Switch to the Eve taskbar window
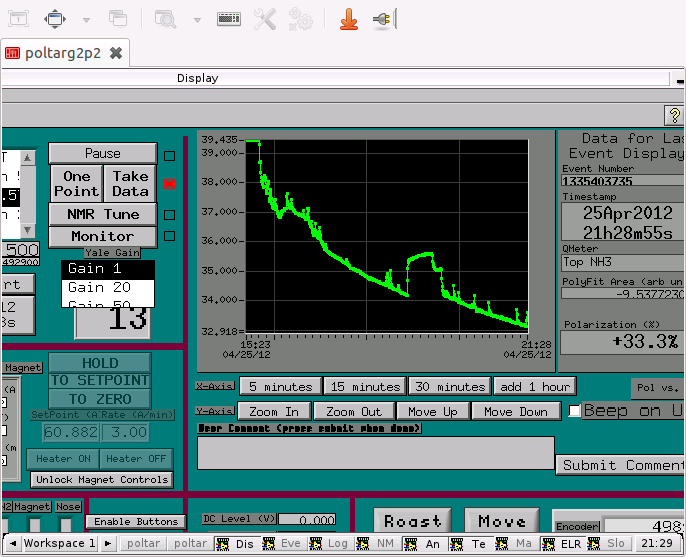The height and width of the screenshot is (557, 686). [282, 544]
